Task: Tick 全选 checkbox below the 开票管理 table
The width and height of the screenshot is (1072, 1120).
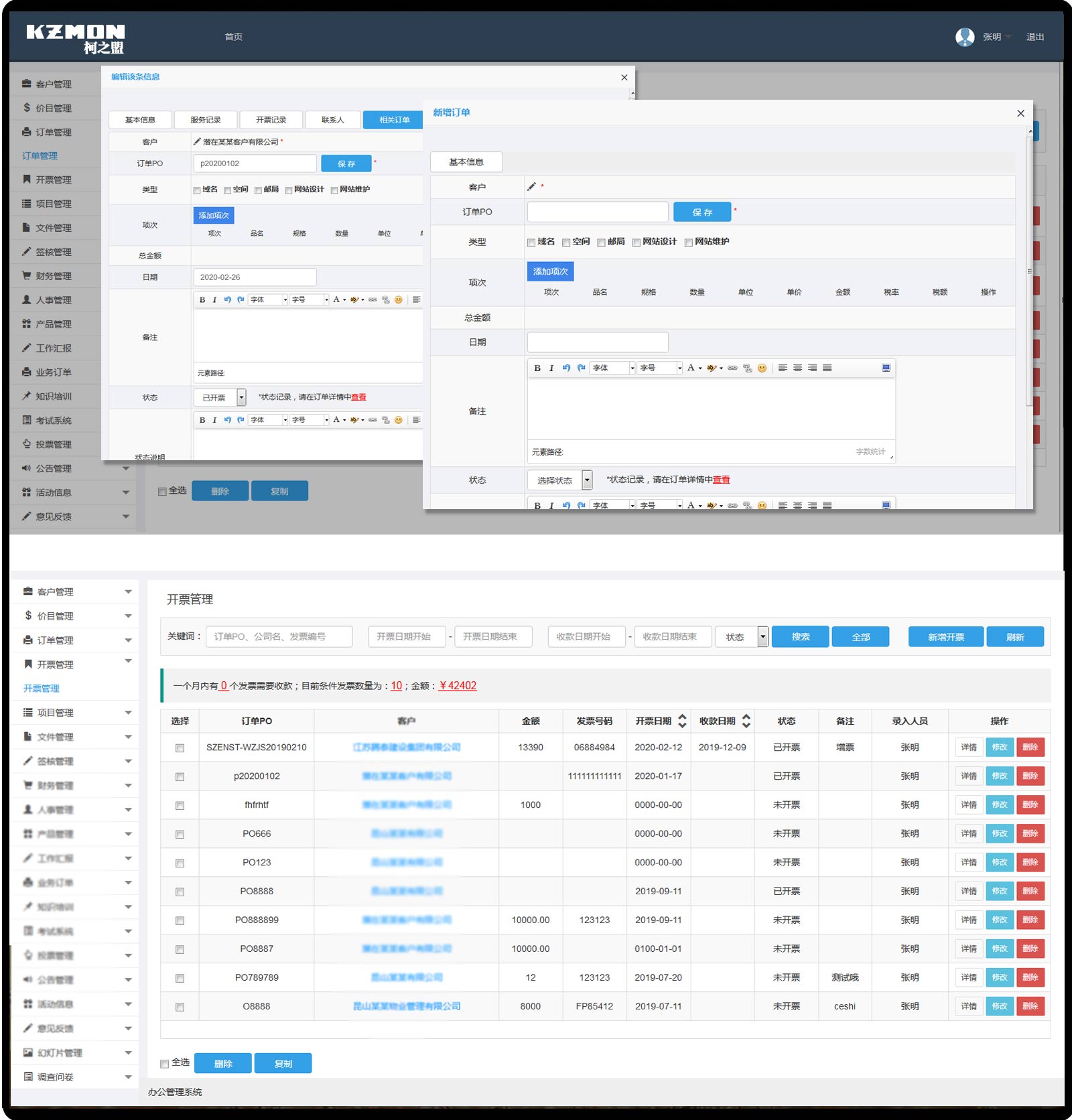Action: point(165,1064)
